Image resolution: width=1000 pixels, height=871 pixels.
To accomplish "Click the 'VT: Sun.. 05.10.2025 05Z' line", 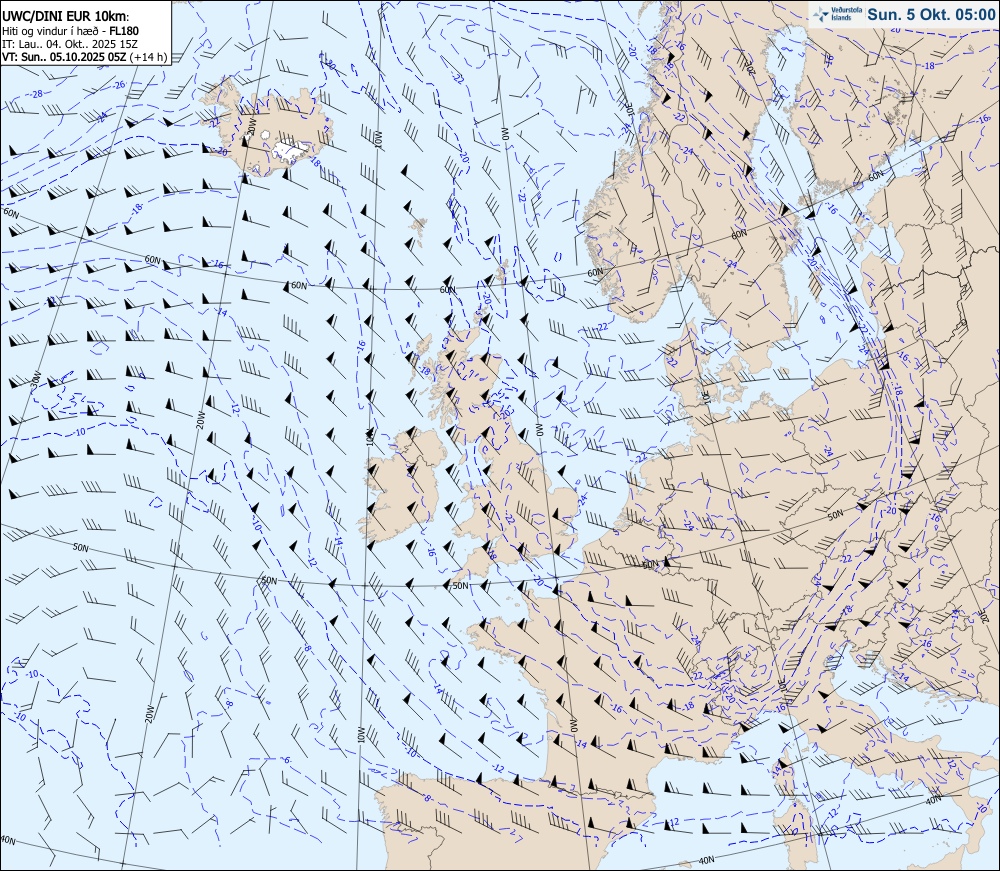I will click(x=84, y=57).
